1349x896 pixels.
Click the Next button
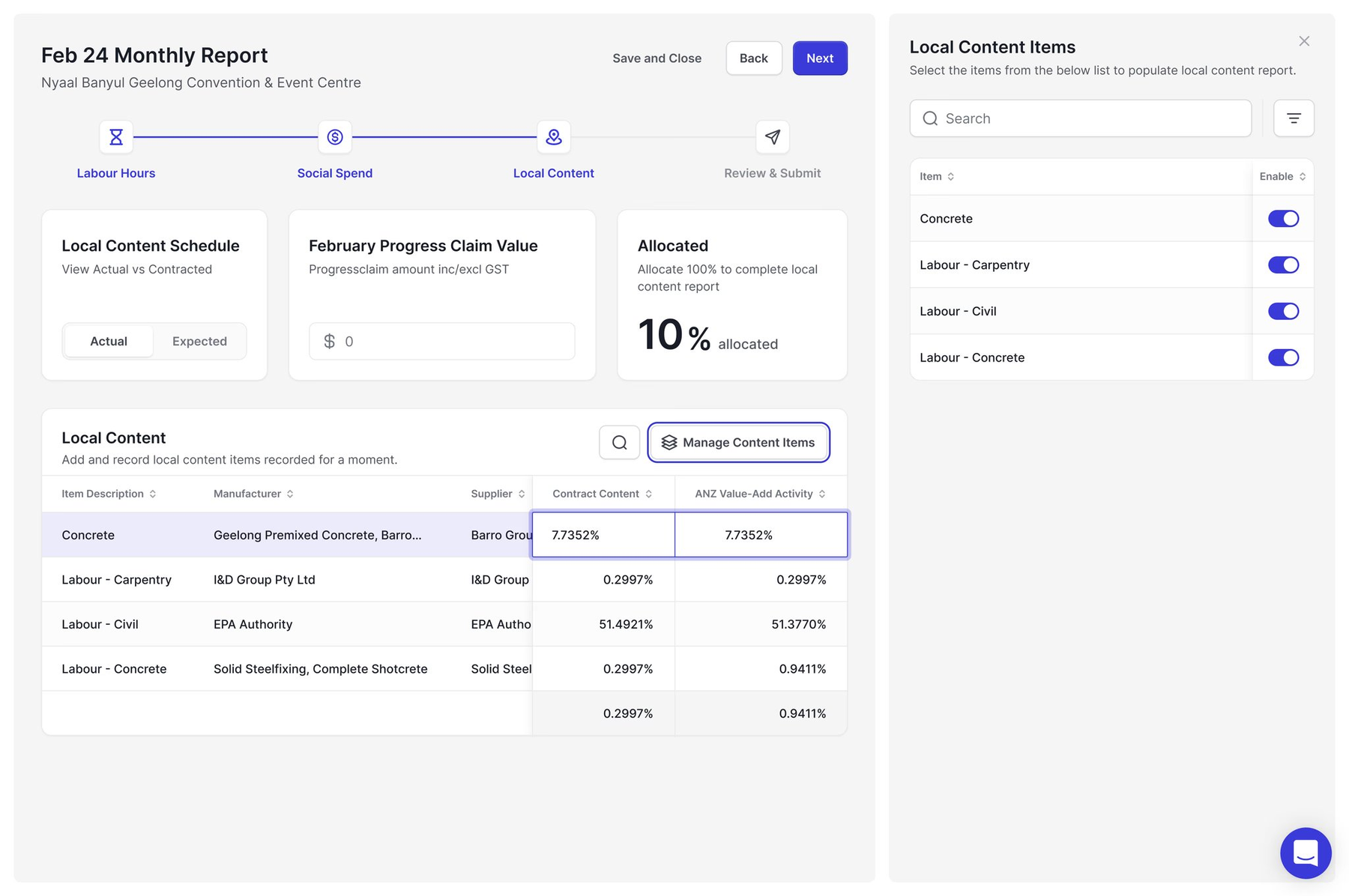(820, 58)
